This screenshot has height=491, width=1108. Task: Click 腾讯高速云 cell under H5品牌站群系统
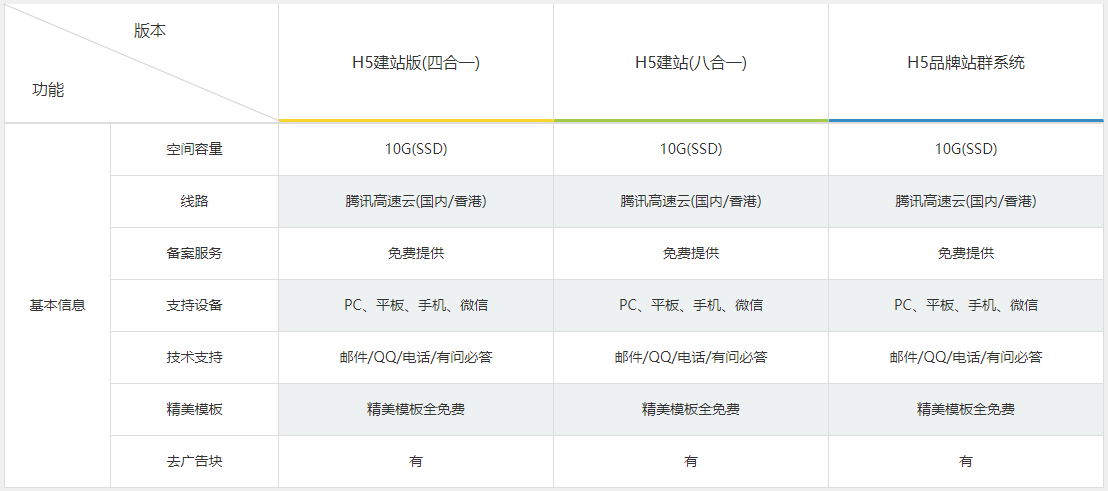966,201
